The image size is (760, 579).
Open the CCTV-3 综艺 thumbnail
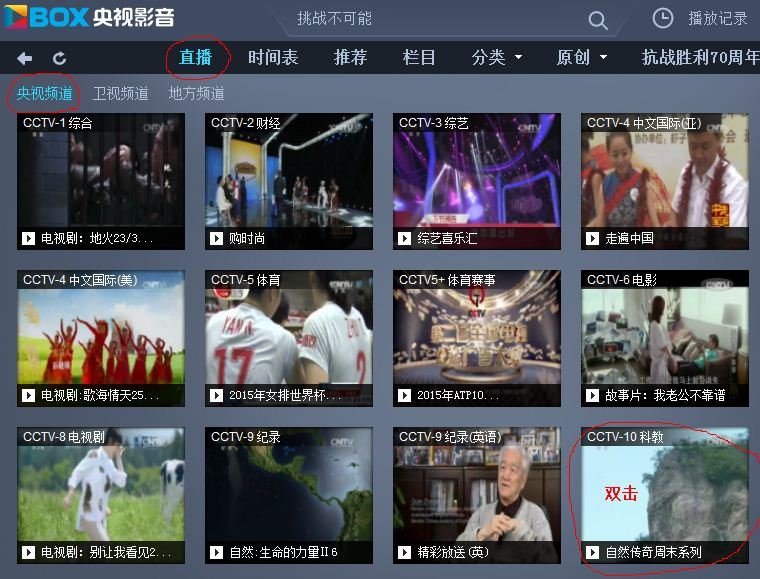coord(477,181)
